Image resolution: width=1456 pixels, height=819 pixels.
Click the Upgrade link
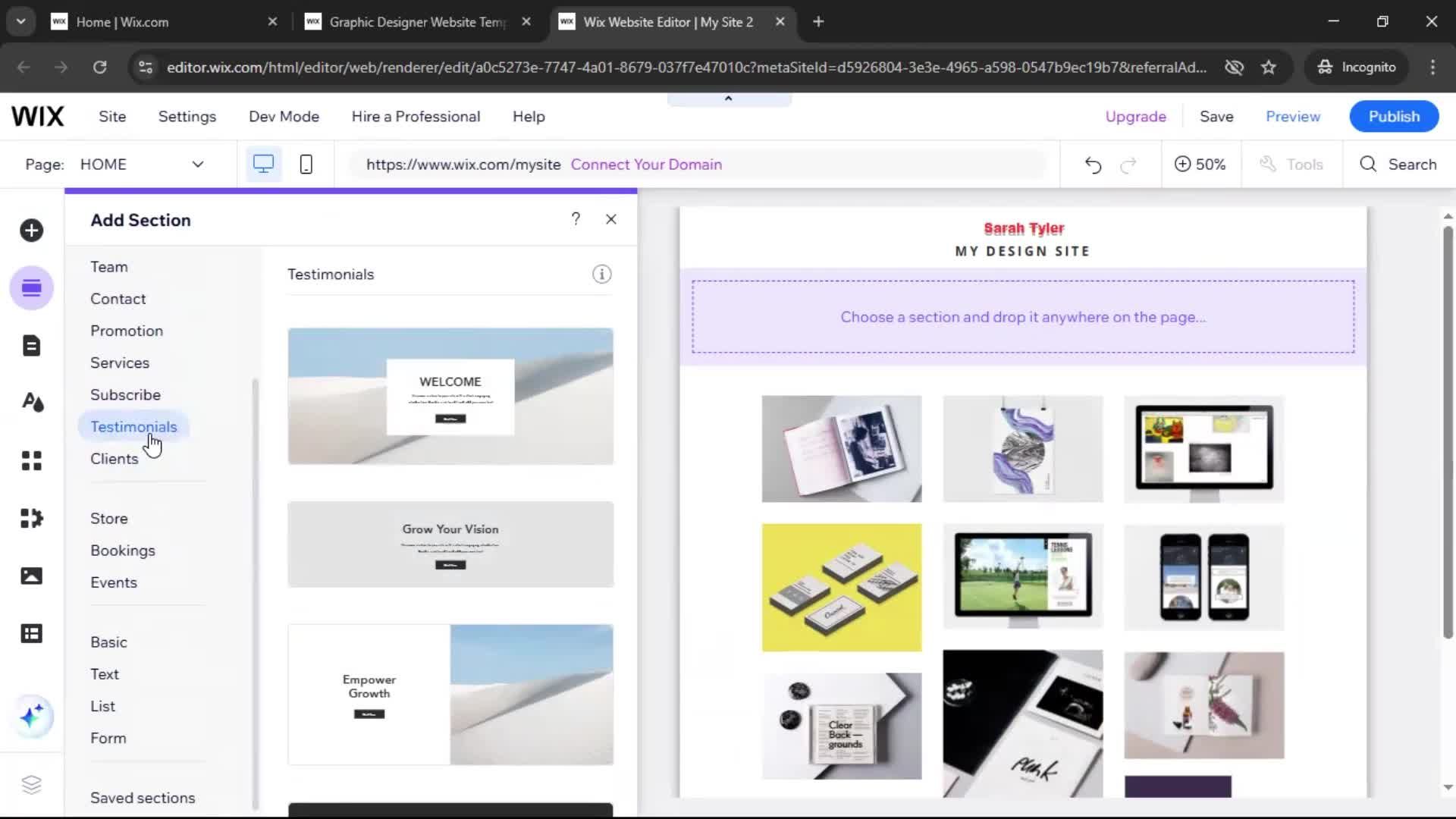[1135, 117]
